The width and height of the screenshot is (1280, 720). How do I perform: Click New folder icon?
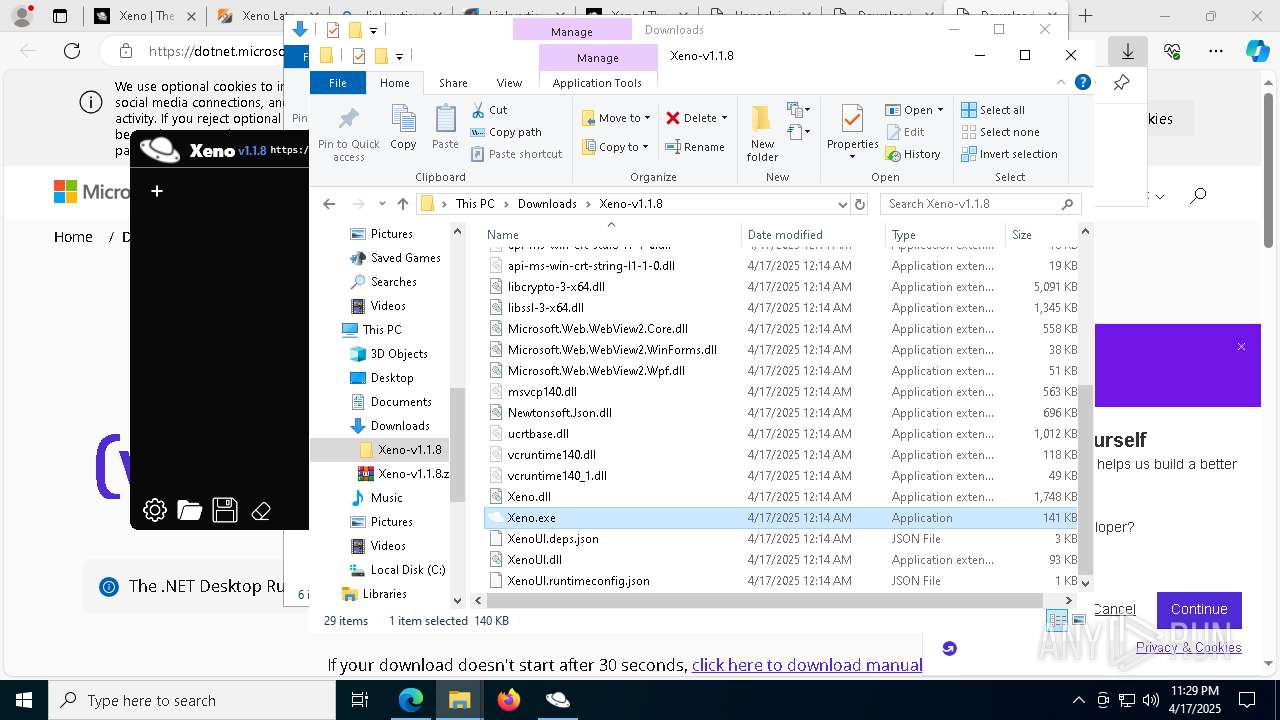point(762,132)
